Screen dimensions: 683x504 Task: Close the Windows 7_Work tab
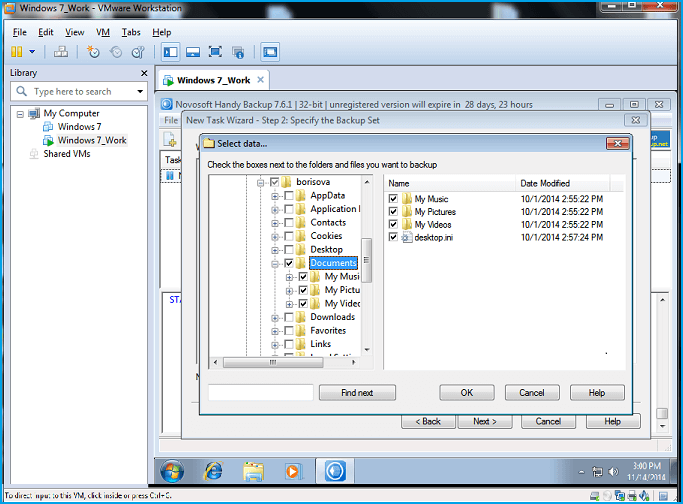(x=260, y=80)
